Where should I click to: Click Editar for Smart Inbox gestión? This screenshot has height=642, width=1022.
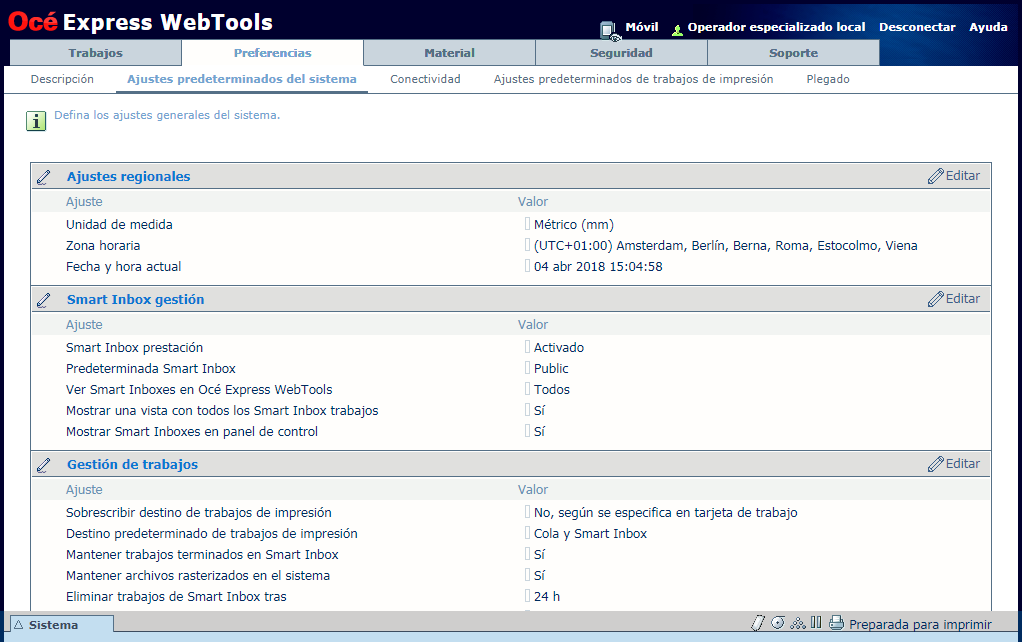[x=954, y=299]
